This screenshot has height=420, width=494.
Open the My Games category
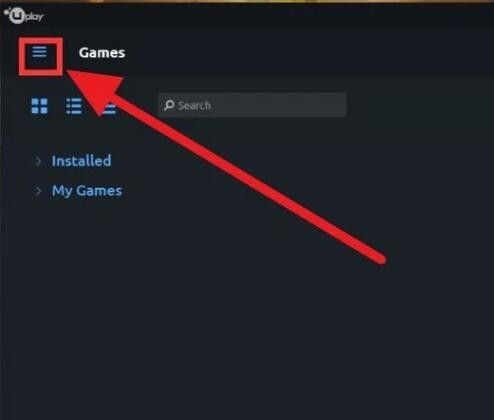(87, 191)
